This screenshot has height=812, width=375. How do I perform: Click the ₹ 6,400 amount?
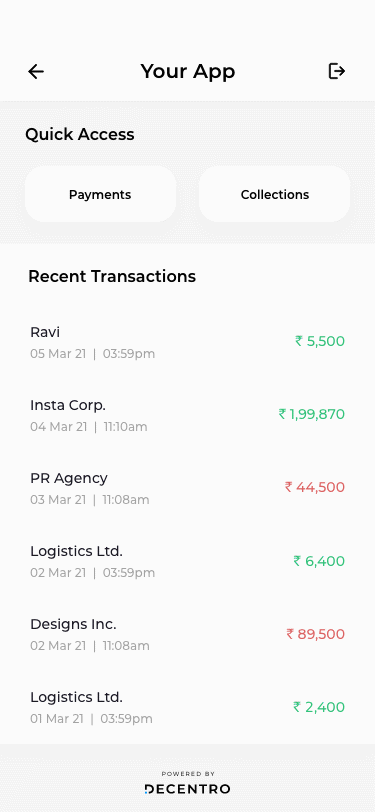coord(319,561)
